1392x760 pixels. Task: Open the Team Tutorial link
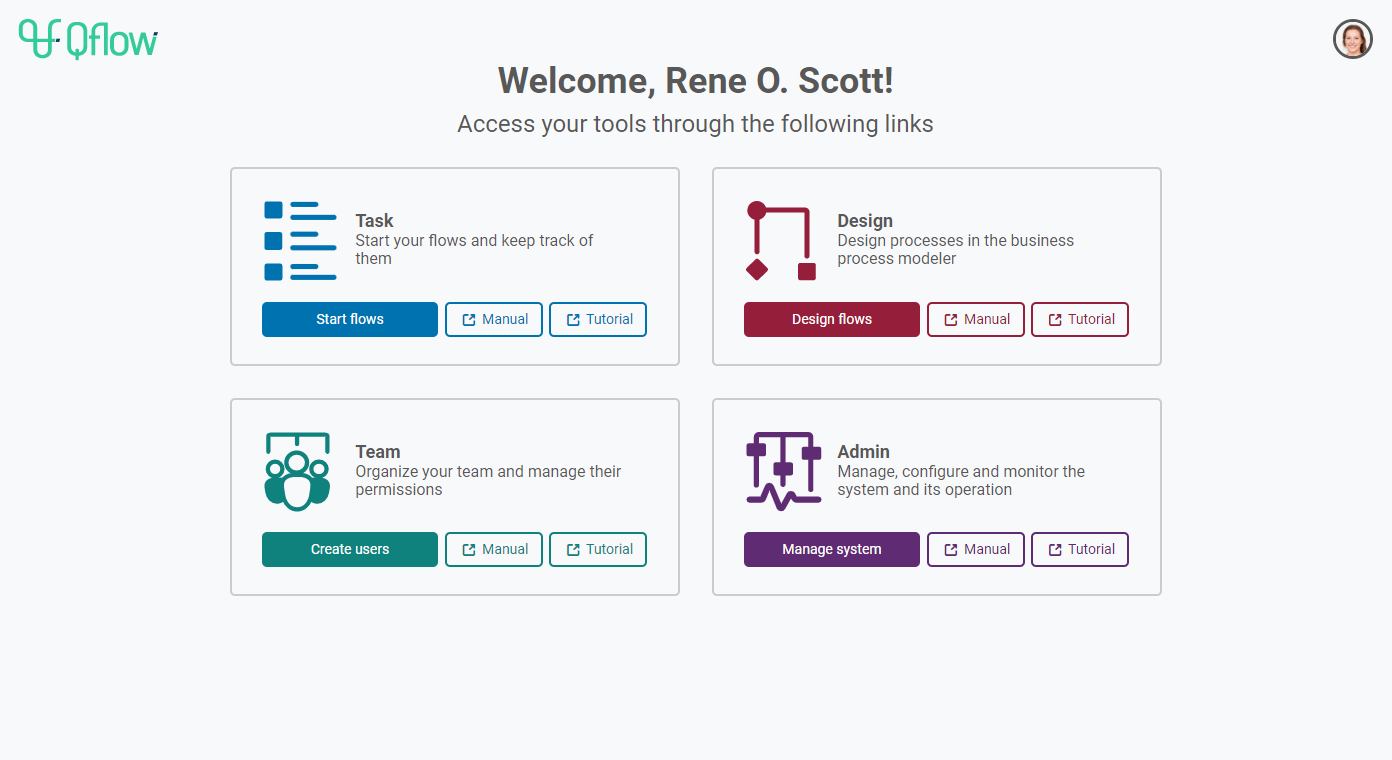[x=598, y=549]
